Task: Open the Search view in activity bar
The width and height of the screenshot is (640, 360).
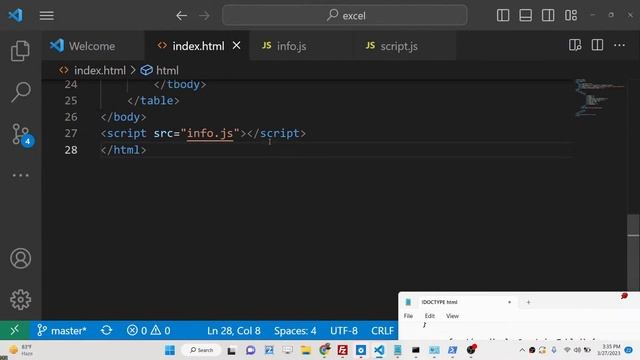Action: (x=20, y=92)
